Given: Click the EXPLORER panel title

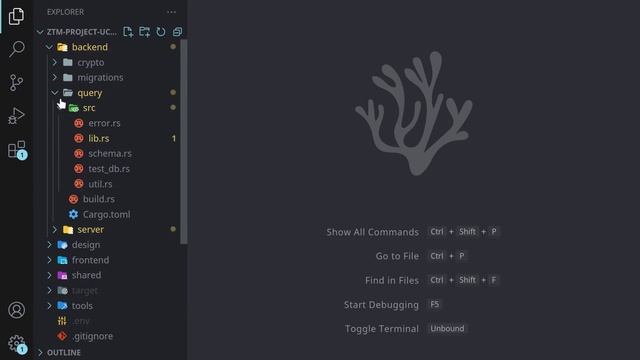Looking at the screenshot, I should click(x=65, y=12).
